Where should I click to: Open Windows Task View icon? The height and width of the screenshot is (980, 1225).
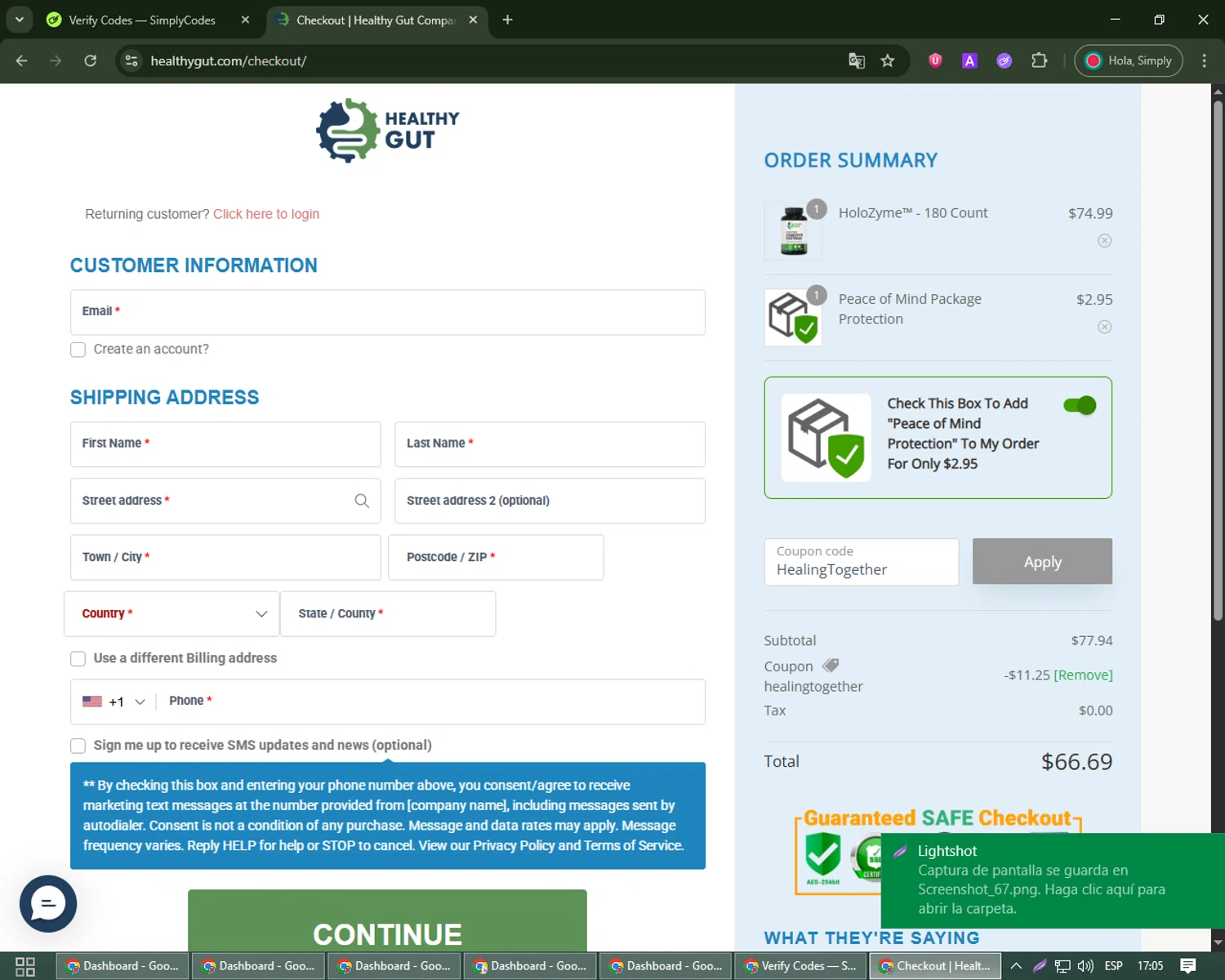(25, 966)
